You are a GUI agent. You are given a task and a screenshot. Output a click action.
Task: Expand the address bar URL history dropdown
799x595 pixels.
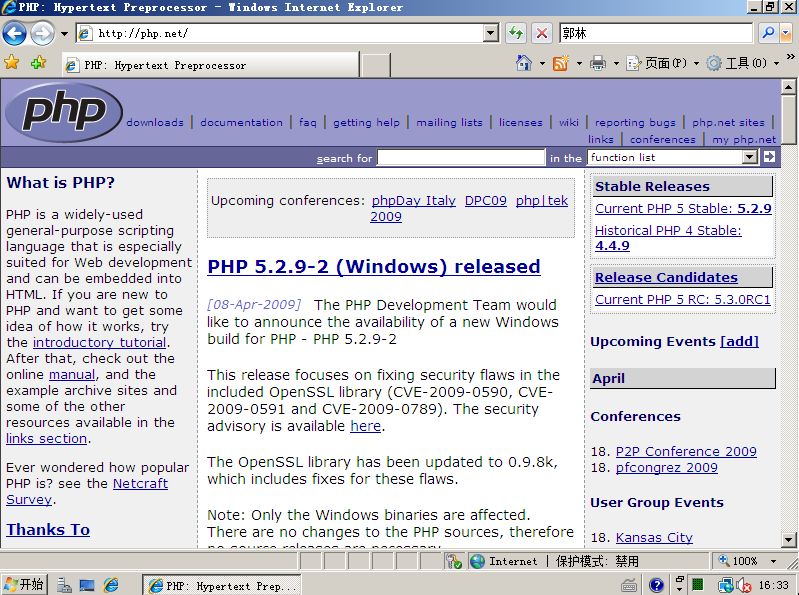[x=490, y=34]
